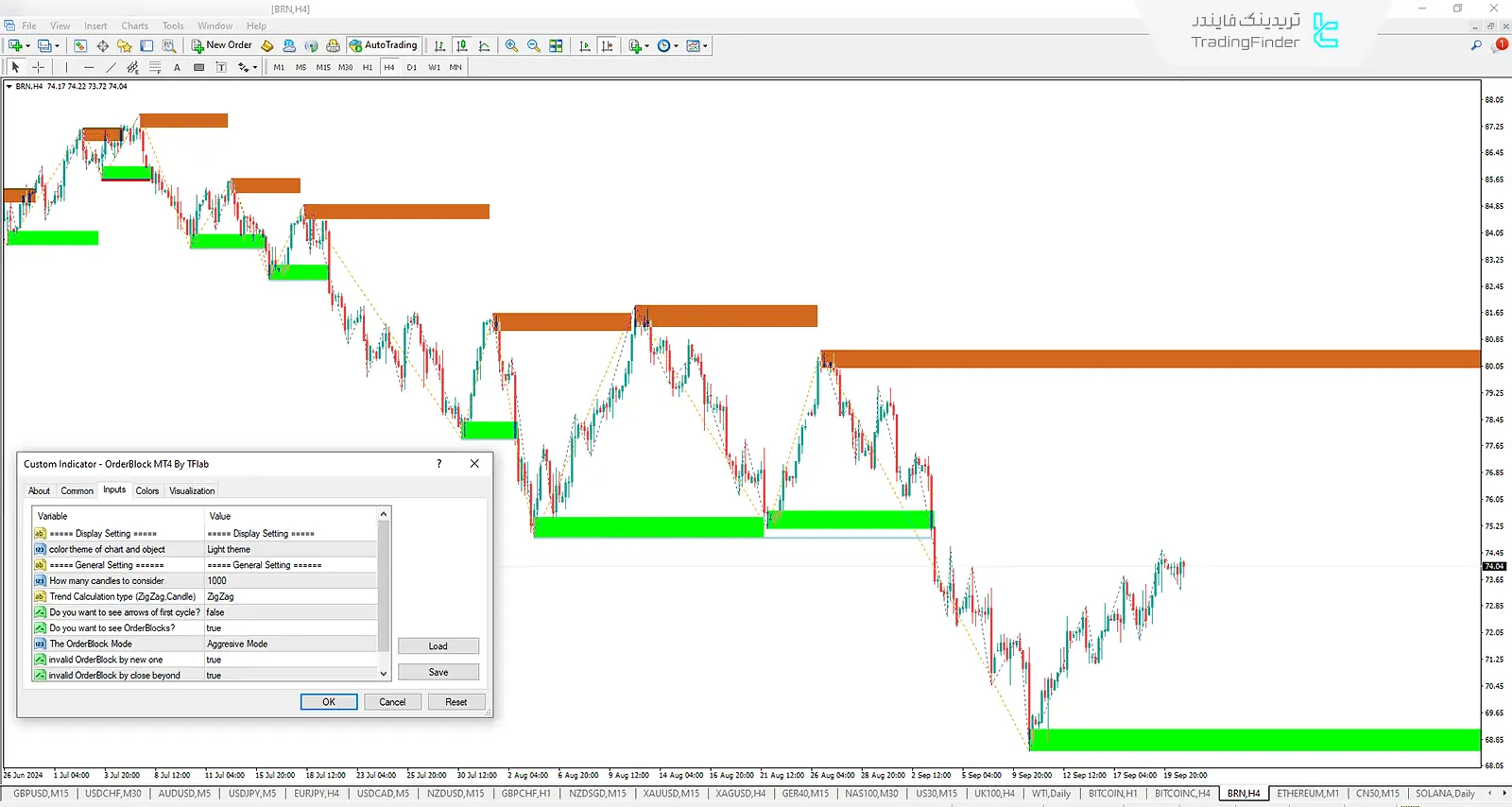Open the search magnifier icon
Screen dimensions: 1512x807
point(1476,45)
